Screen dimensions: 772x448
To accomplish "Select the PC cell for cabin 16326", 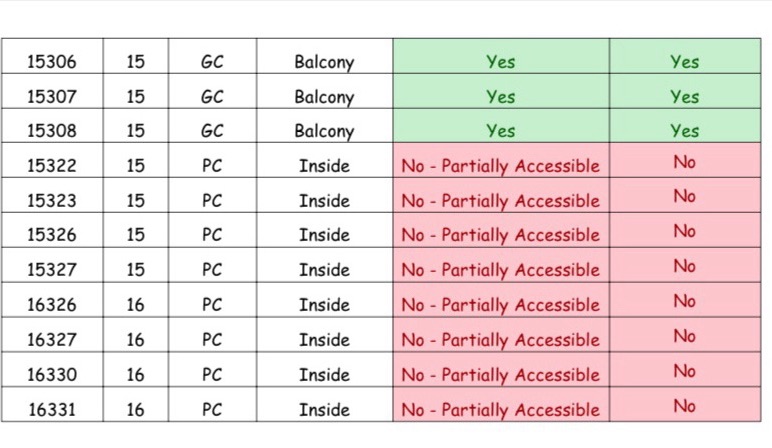I will (x=211, y=305).
